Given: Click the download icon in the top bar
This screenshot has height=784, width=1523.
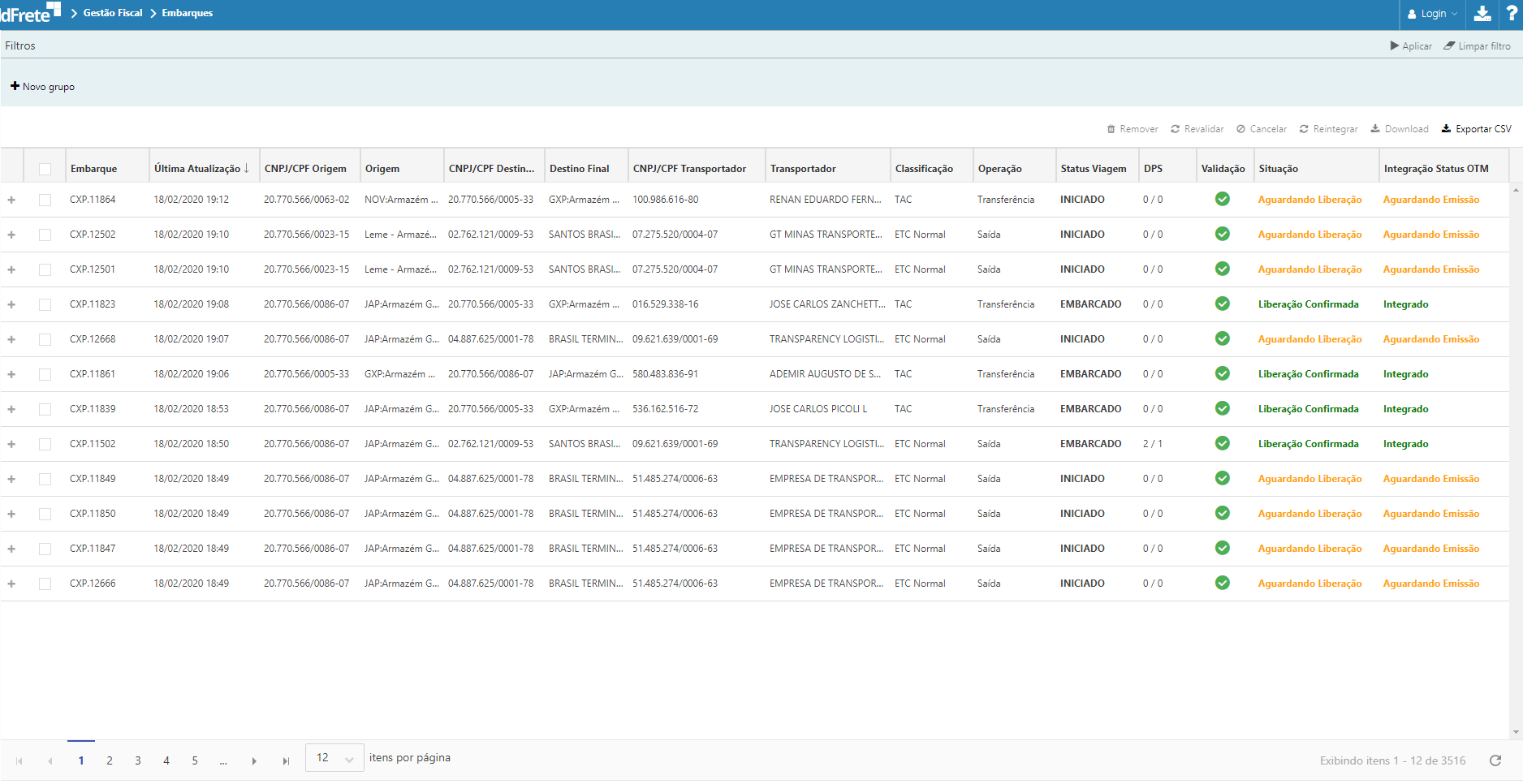Looking at the screenshot, I should pyautogui.click(x=1482, y=14).
